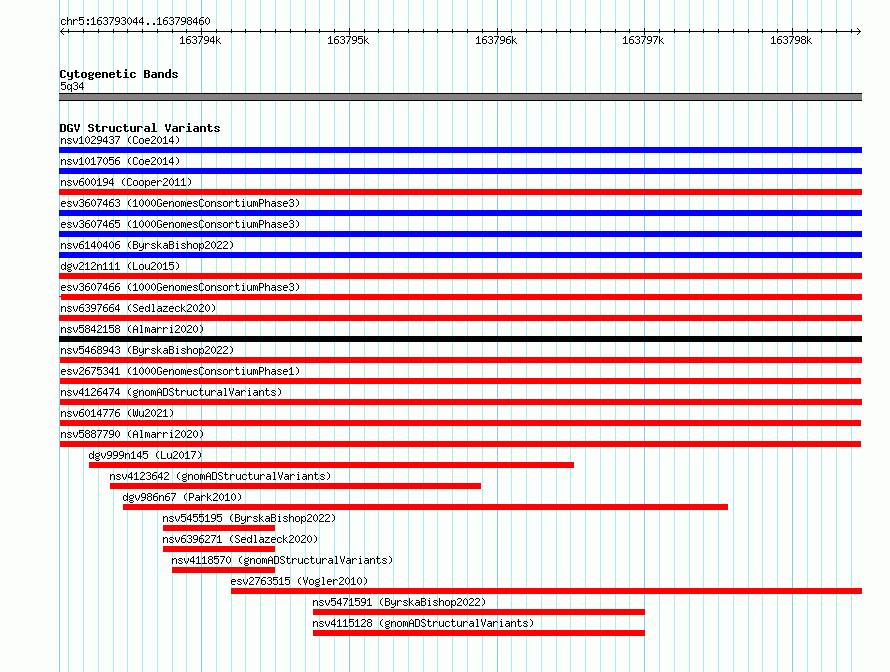Click nsv6396271 (Sedlazeck2020) label

[240, 539]
